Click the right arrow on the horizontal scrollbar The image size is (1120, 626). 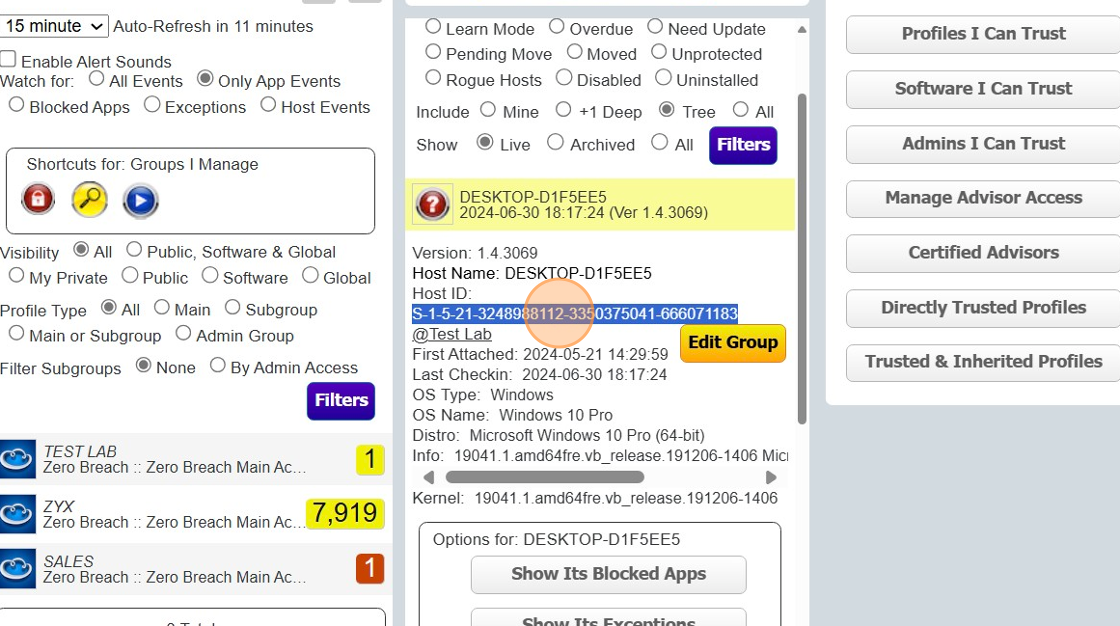[770, 477]
